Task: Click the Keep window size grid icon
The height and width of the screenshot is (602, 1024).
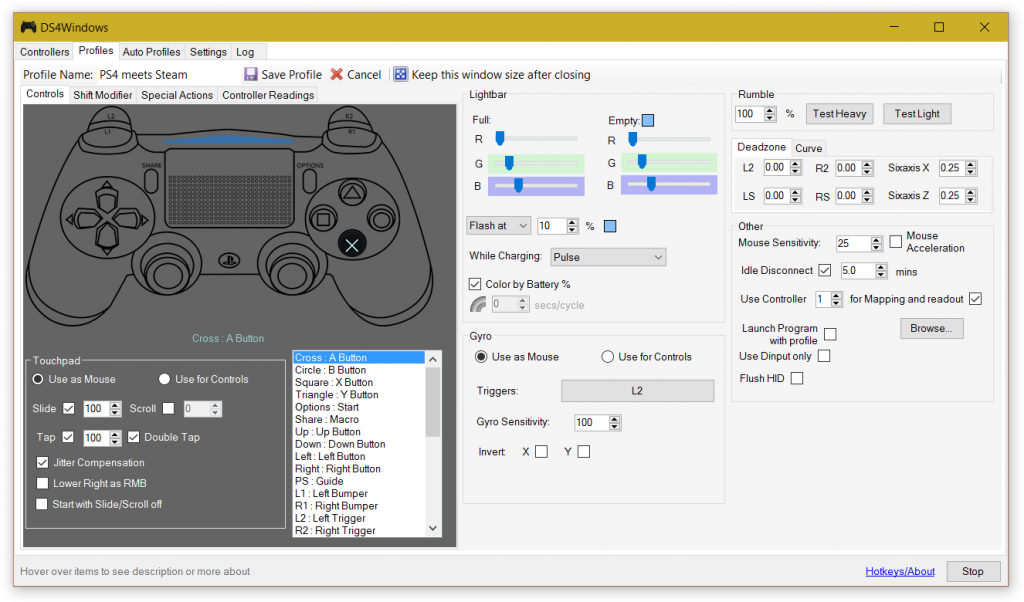Action: (x=399, y=74)
